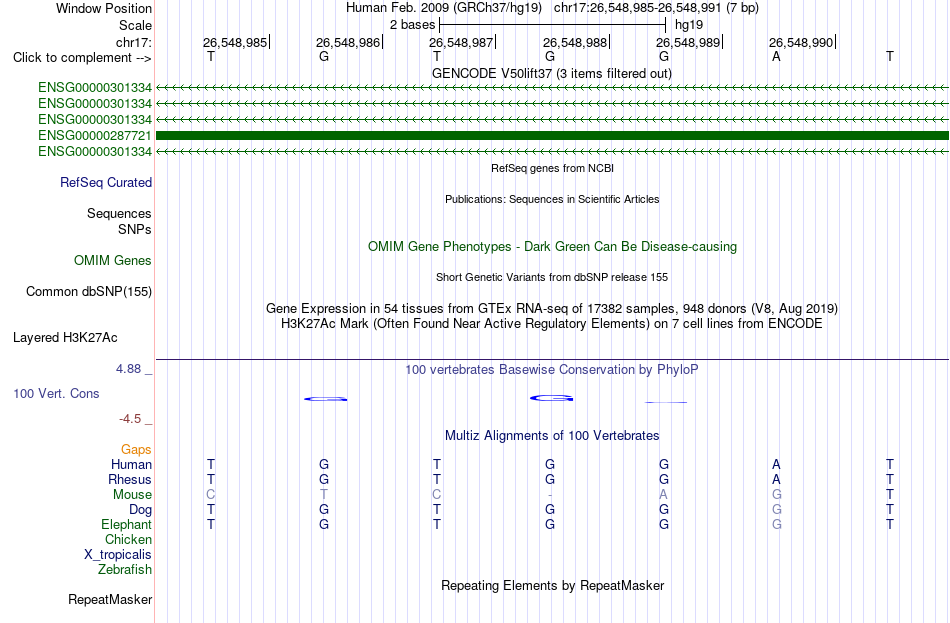Image resolution: width=950 pixels, height=623 pixels.
Task: Click the Sequences track label
Action: [119, 213]
